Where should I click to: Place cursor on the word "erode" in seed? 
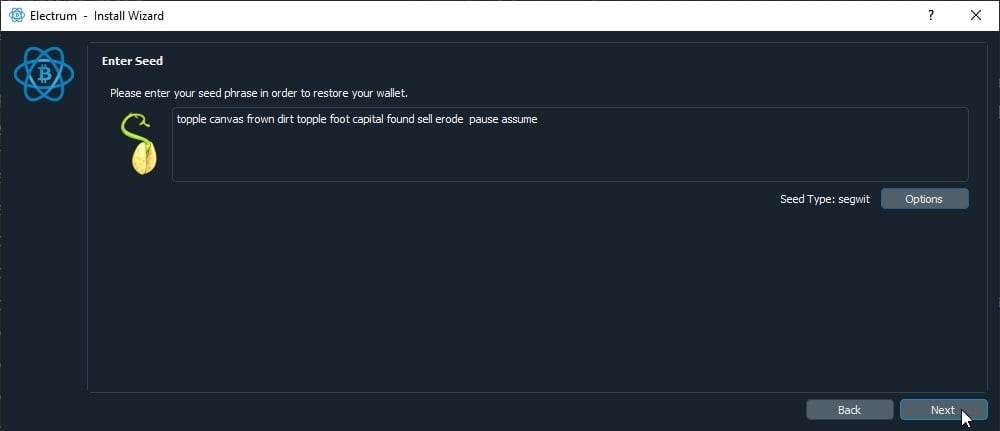(x=449, y=119)
